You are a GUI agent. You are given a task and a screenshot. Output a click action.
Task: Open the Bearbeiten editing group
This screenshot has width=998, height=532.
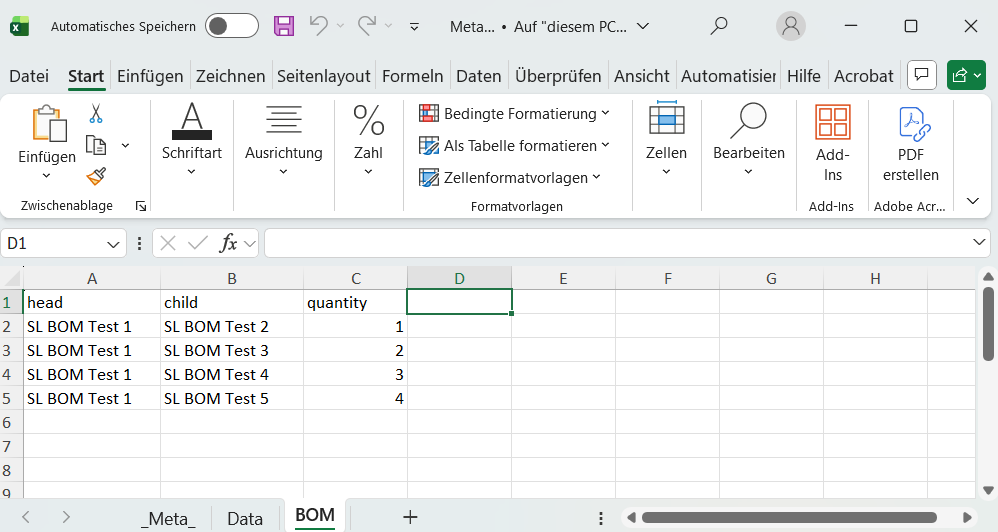pos(748,139)
